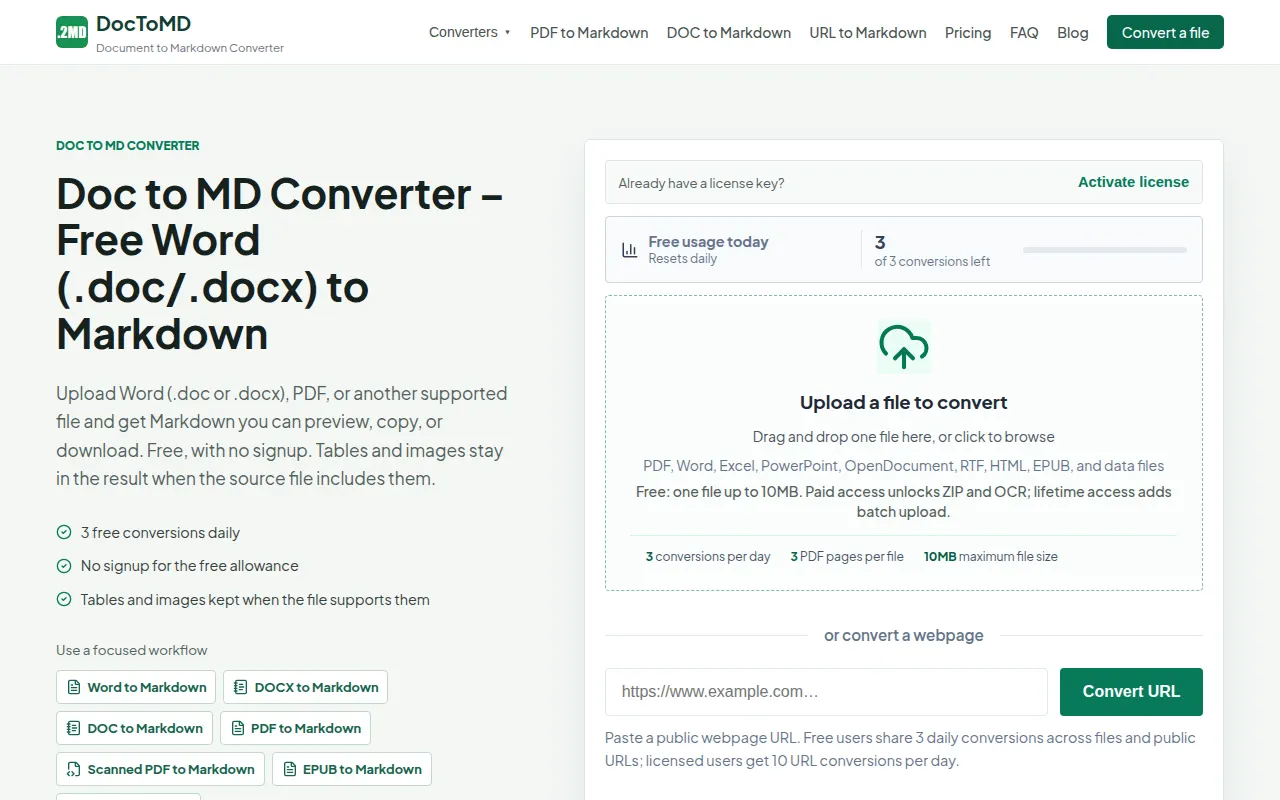Click the DOC TO MD CONVERTER eyebrow label

tap(128, 146)
